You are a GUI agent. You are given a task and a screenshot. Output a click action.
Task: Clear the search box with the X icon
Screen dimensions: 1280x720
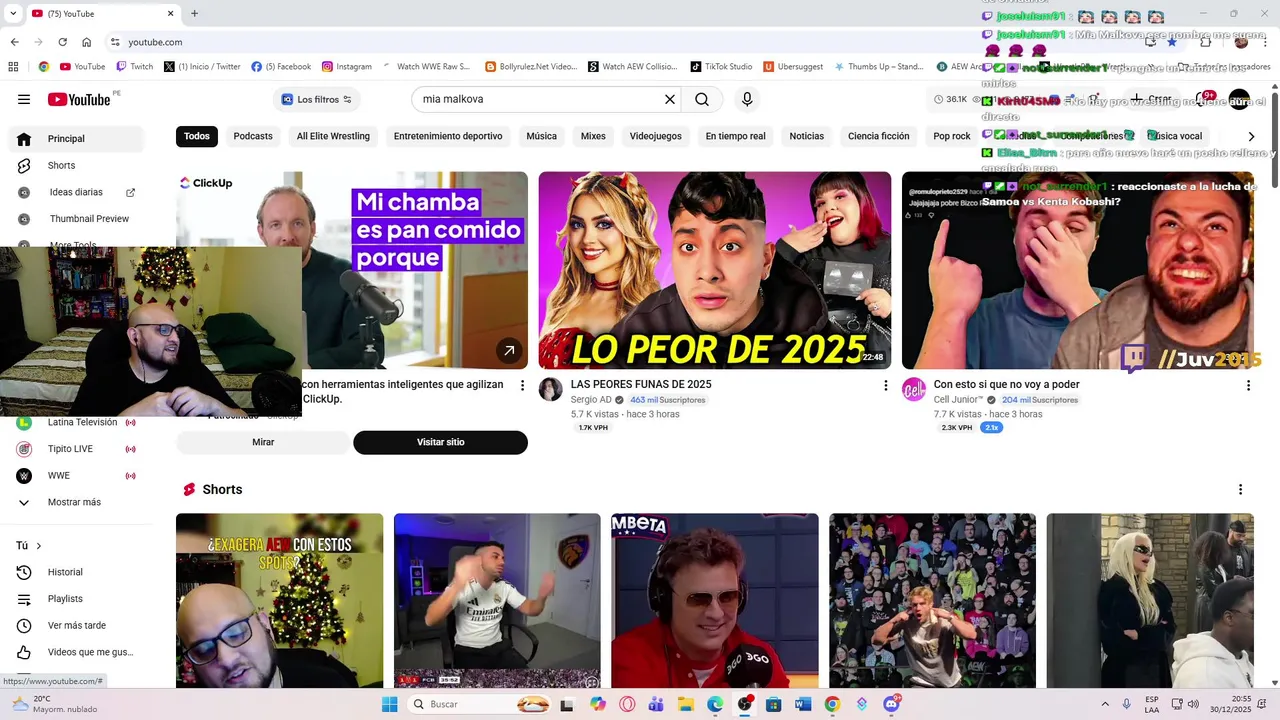(670, 99)
